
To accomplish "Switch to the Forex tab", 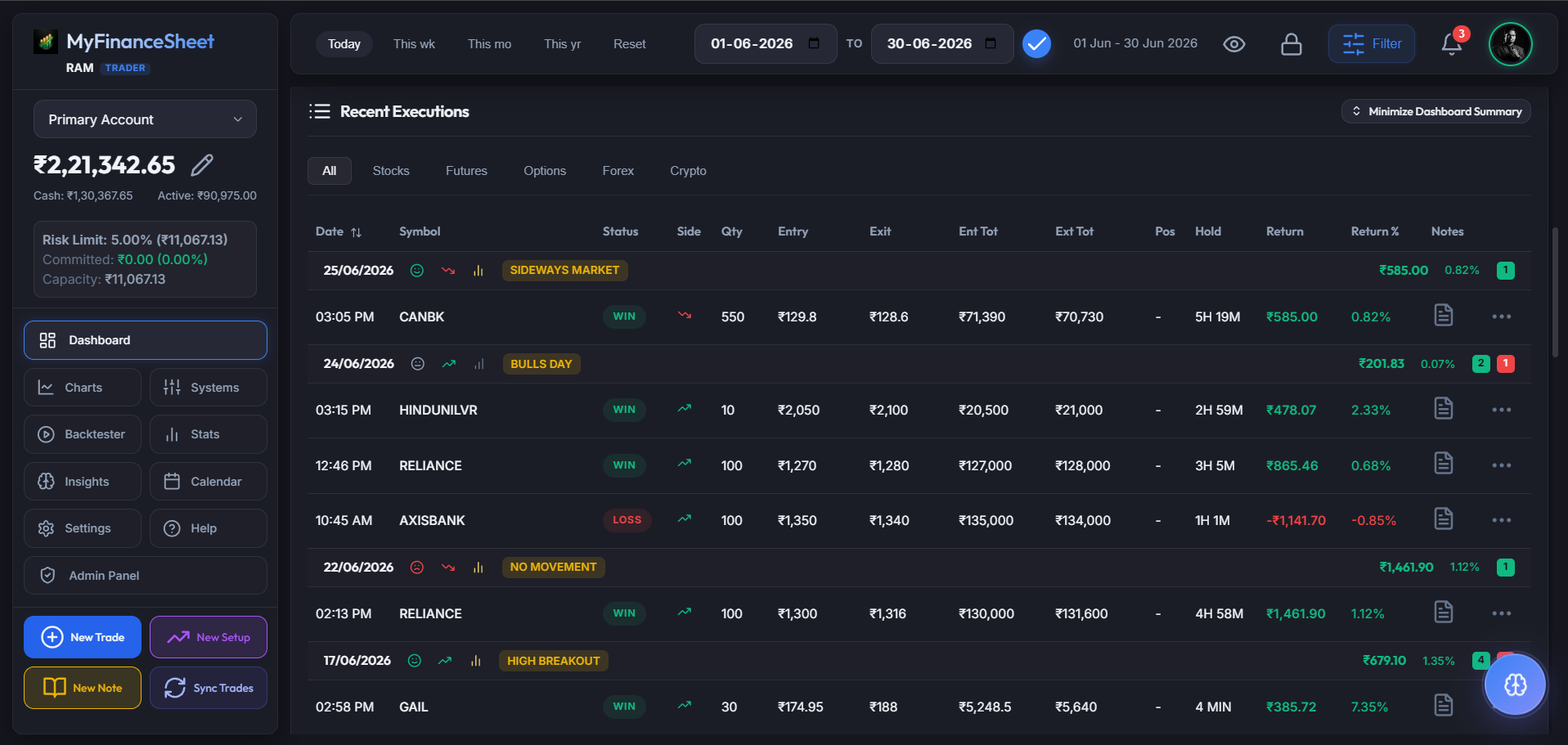I will pyautogui.click(x=618, y=171).
